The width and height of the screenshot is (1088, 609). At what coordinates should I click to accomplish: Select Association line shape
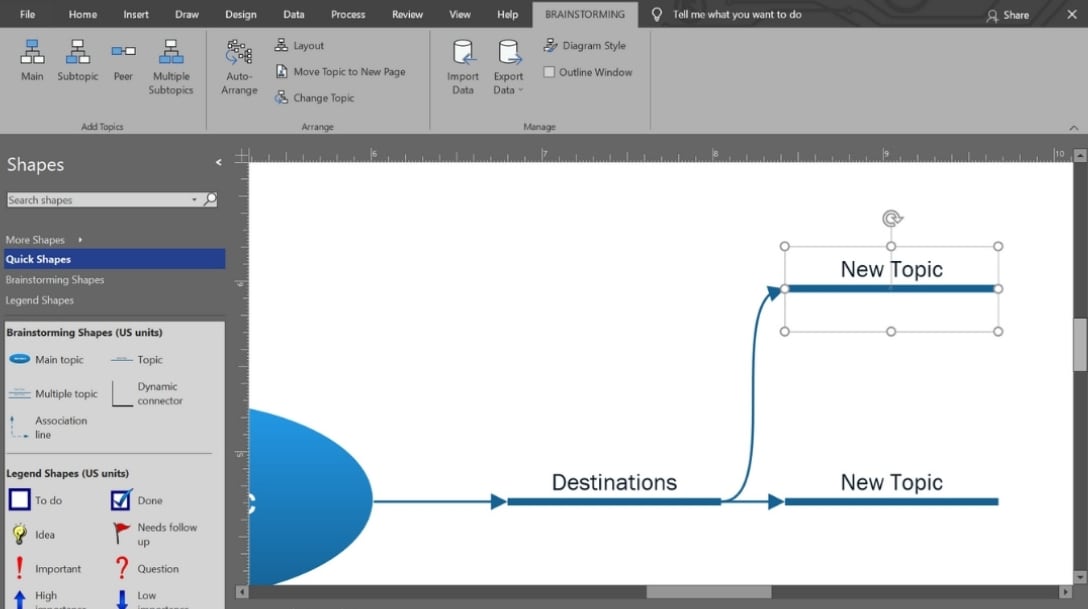49,427
